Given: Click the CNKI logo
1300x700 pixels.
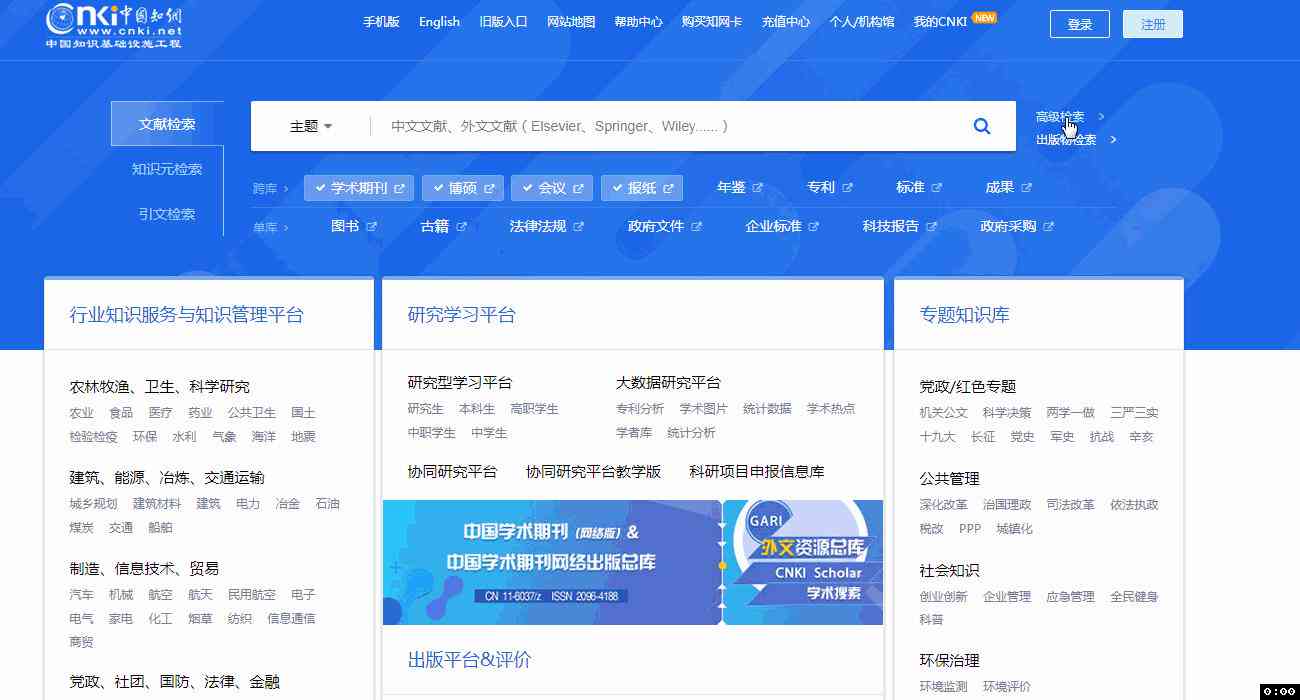Looking at the screenshot, I should (114, 24).
